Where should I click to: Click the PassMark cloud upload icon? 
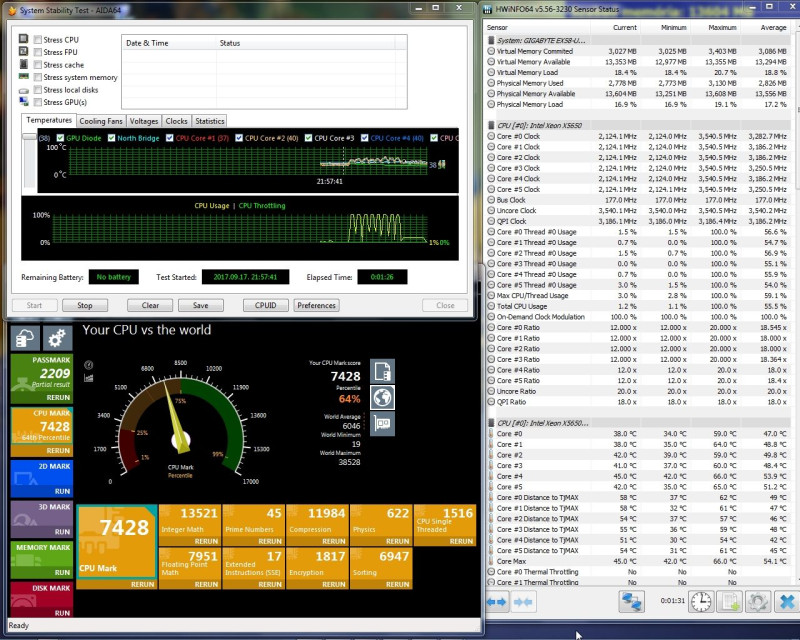[25, 338]
